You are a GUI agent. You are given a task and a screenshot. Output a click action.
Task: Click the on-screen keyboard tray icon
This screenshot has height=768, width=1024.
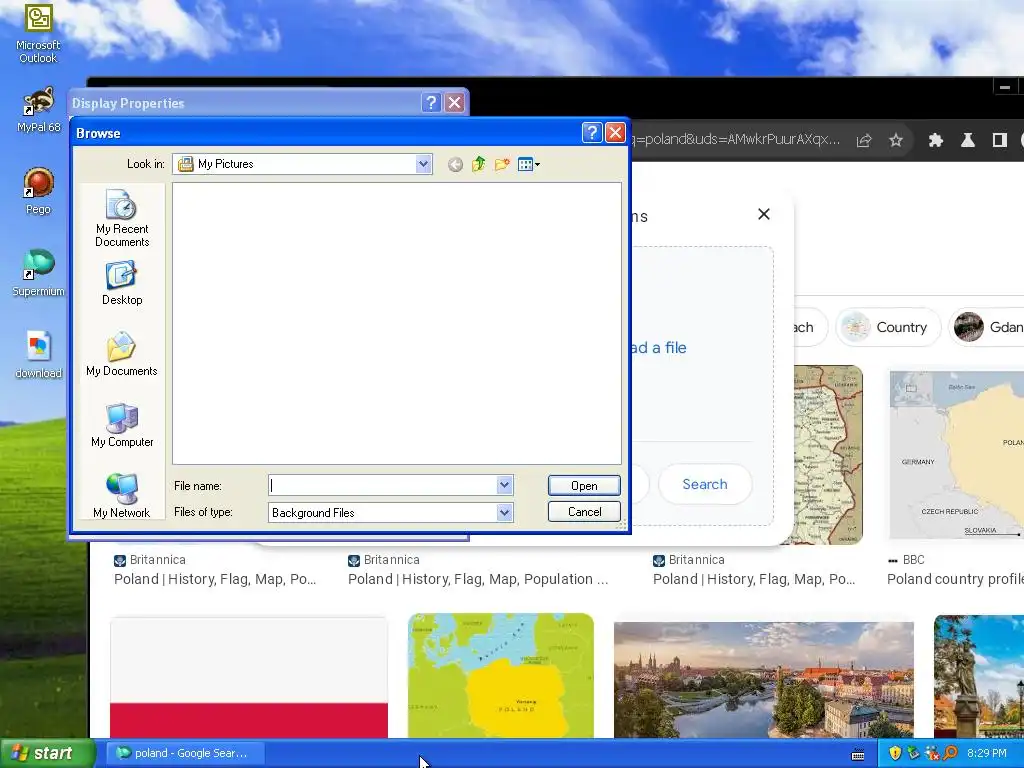click(x=858, y=754)
